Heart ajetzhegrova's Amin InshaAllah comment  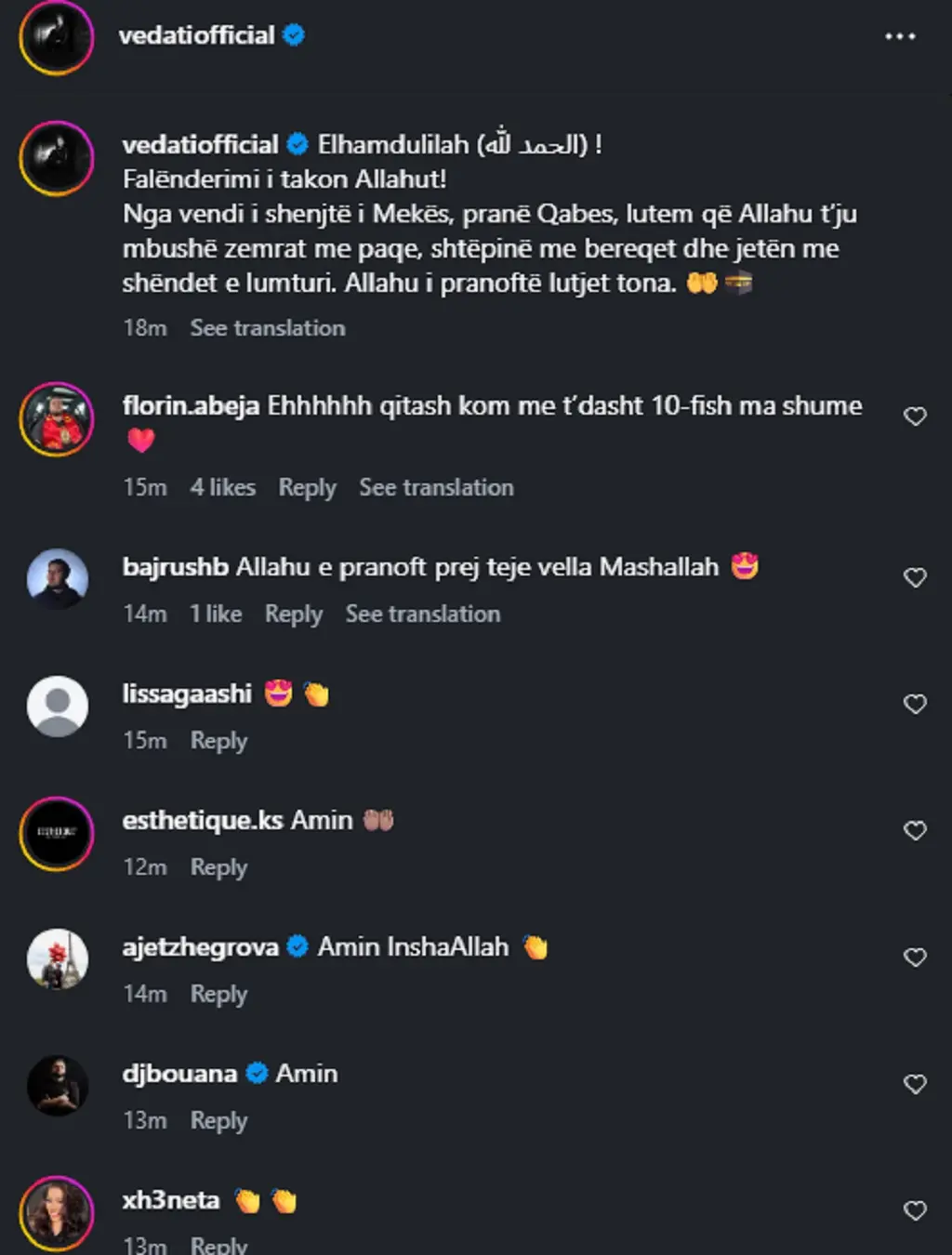point(915,957)
